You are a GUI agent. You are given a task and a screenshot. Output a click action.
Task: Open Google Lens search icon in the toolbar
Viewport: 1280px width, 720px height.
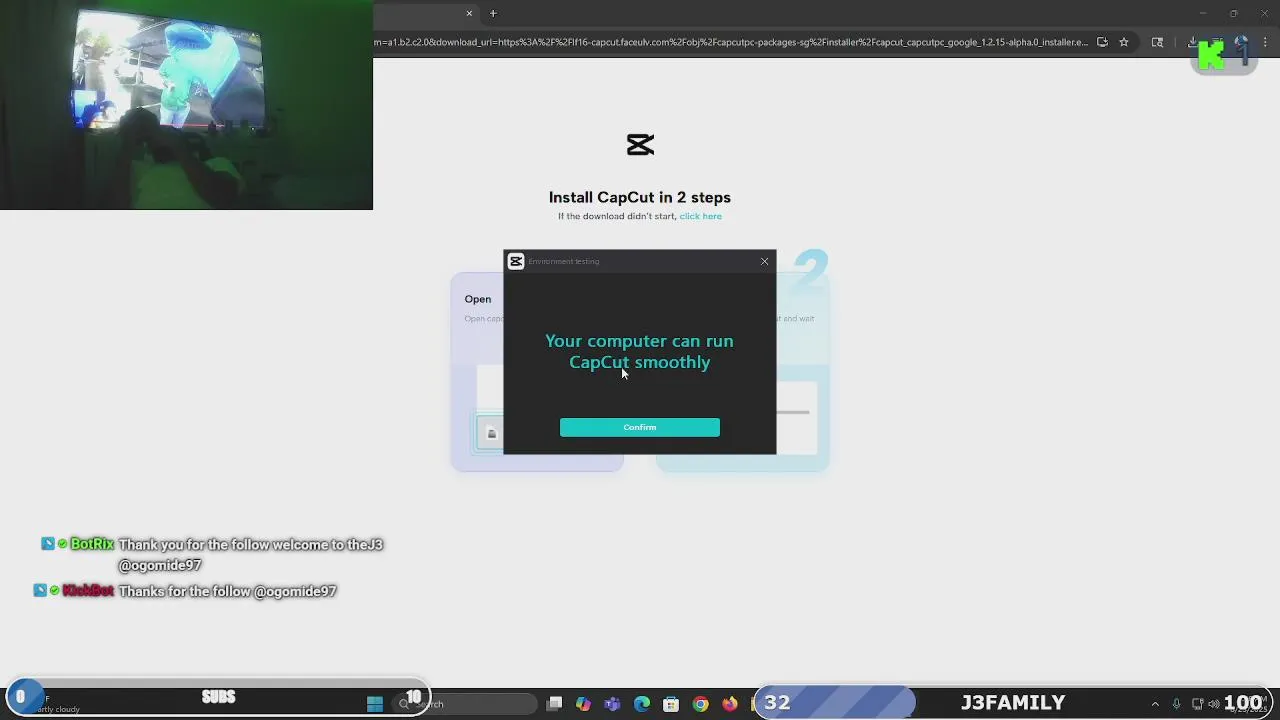point(1157,42)
